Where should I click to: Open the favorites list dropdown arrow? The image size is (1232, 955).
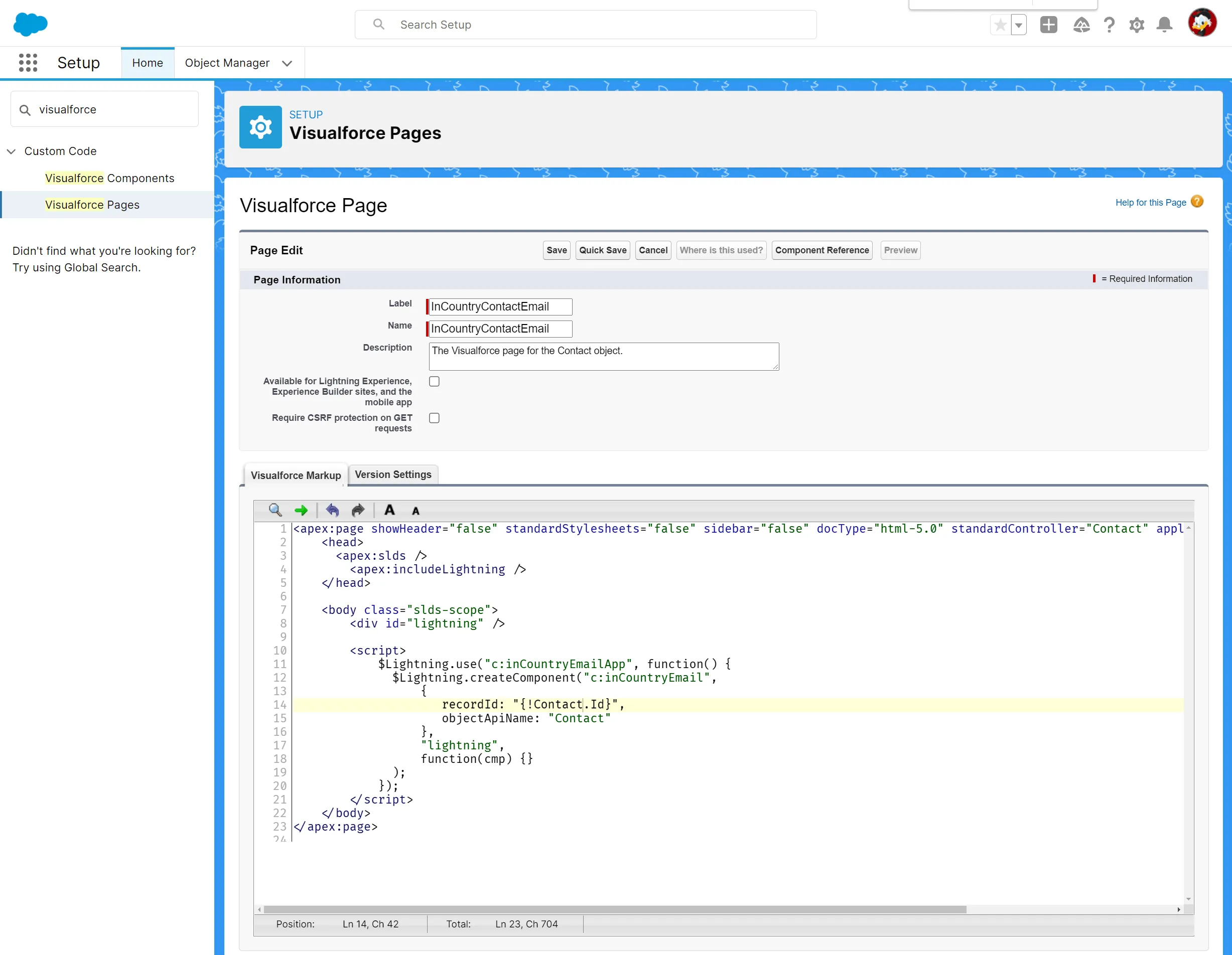click(x=1019, y=25)
